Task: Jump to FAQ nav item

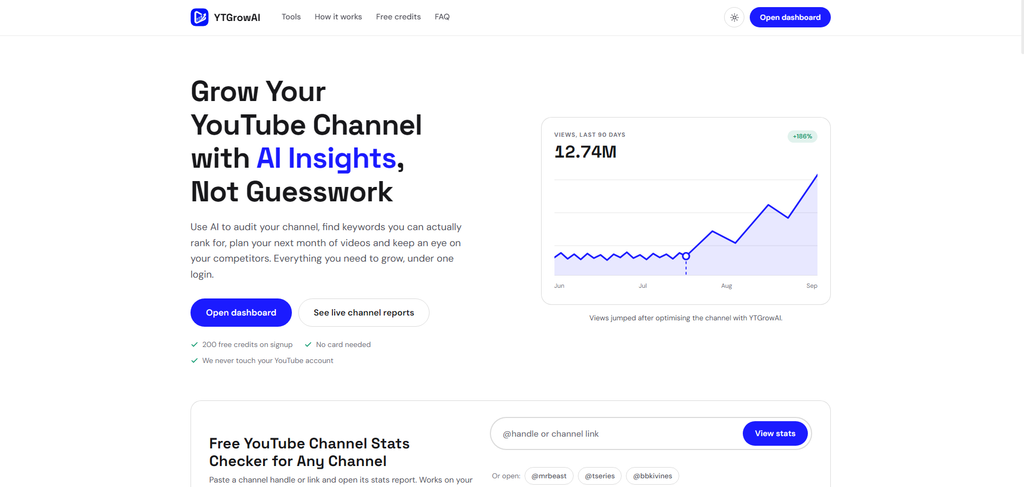Action: click(442, 17)
